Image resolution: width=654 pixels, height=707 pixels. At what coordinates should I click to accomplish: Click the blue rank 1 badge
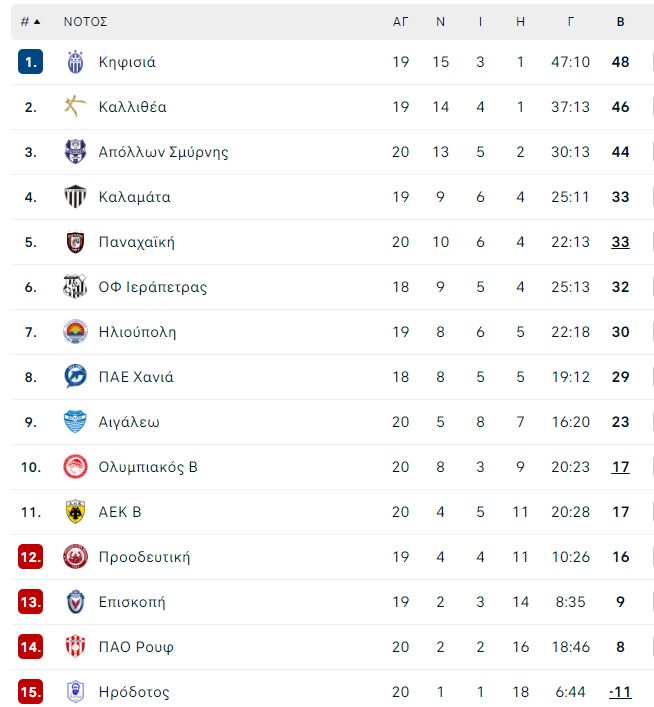click(31, 62)
